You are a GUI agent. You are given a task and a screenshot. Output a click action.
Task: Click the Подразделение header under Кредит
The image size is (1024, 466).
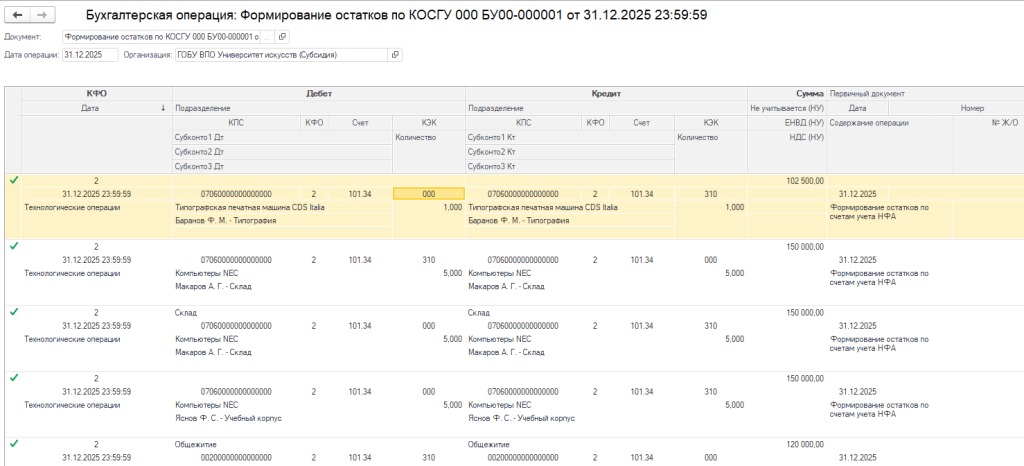pyautogui.click(x=606, y=108)
